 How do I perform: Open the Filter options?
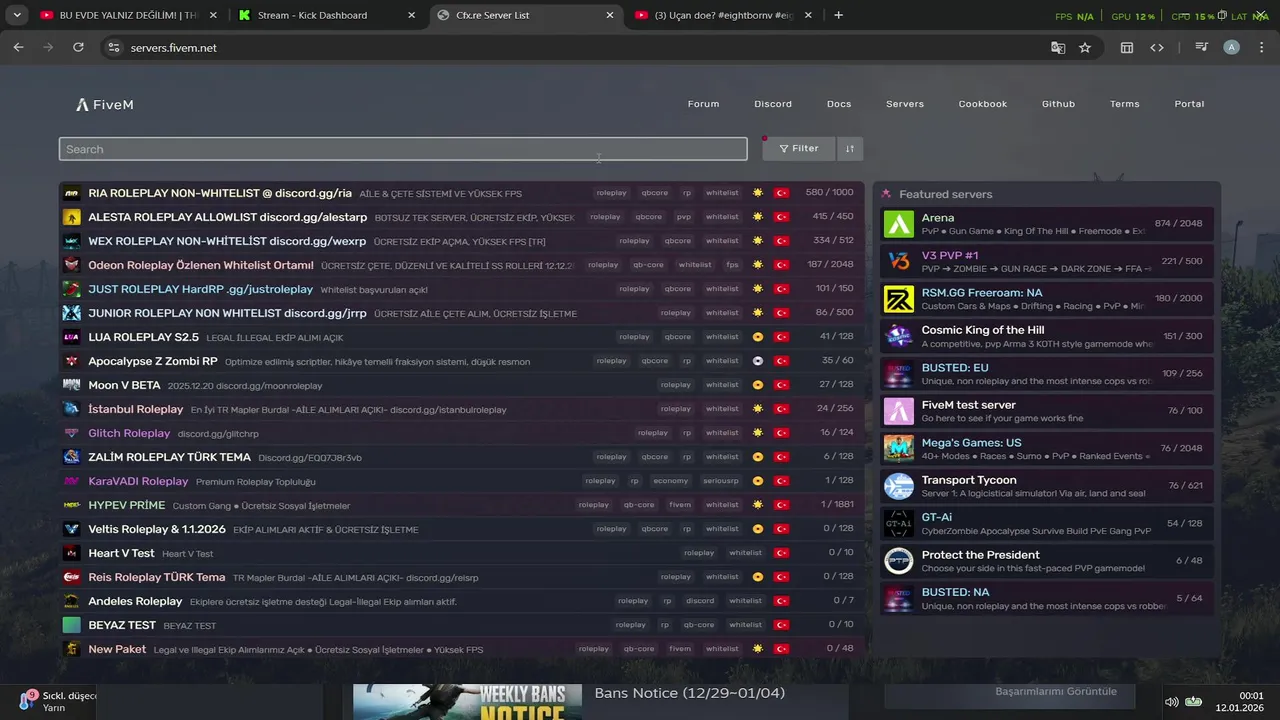pos(798,149)
